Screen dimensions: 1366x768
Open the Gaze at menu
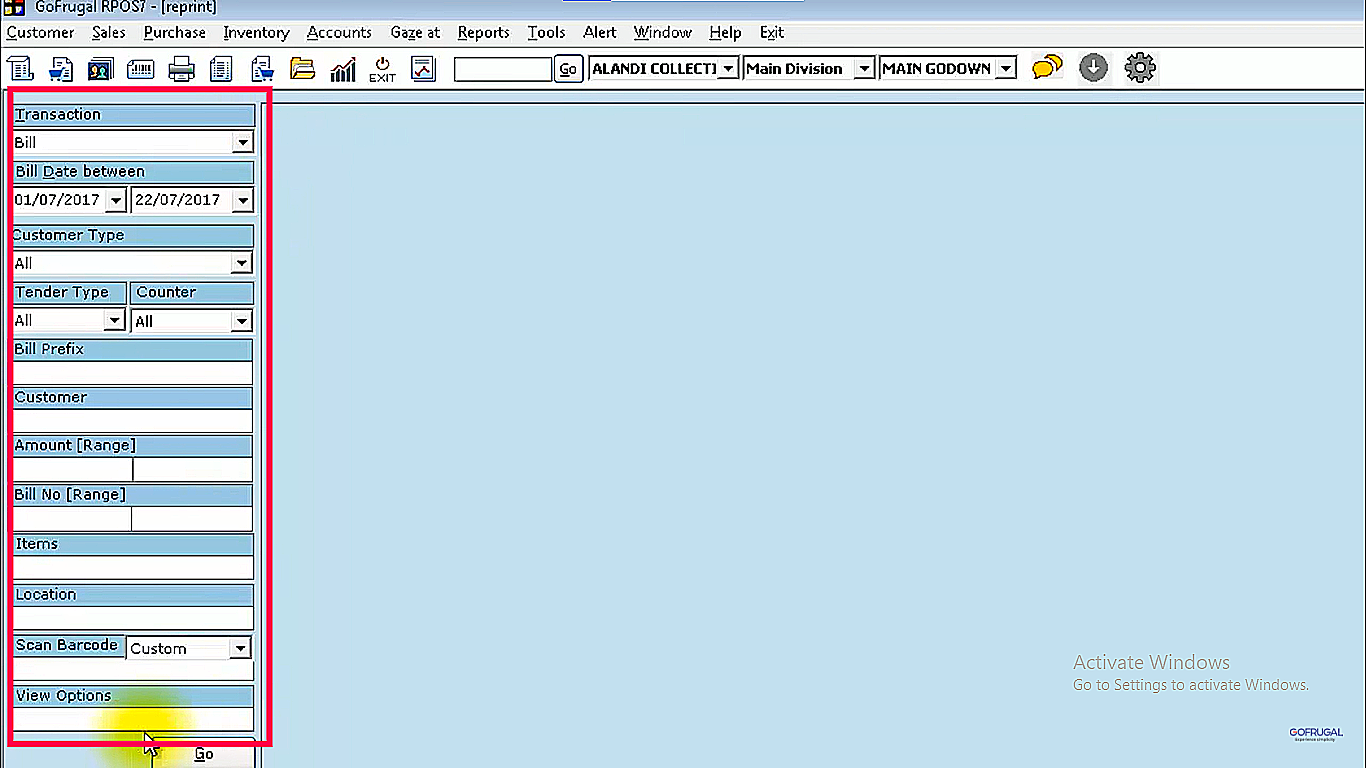pos(415,32)
